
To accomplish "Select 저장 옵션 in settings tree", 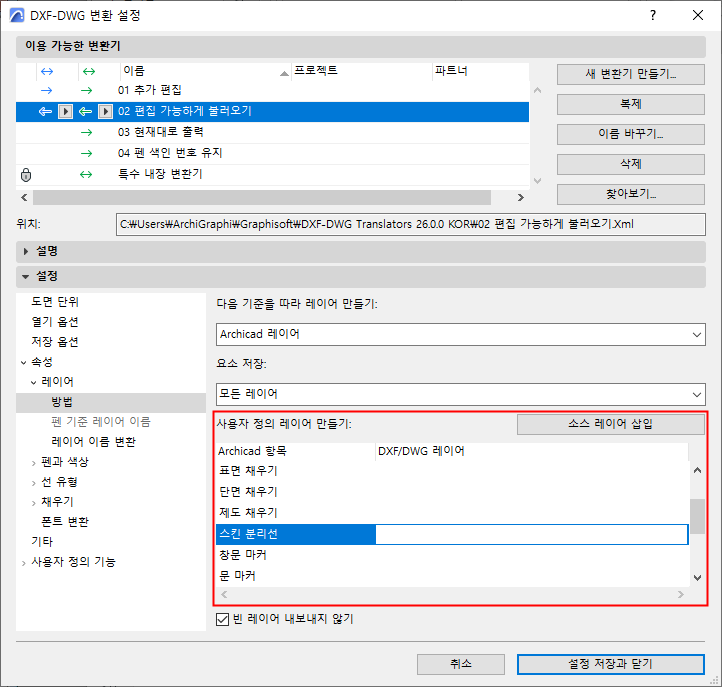I will click(x=55, y=342).
